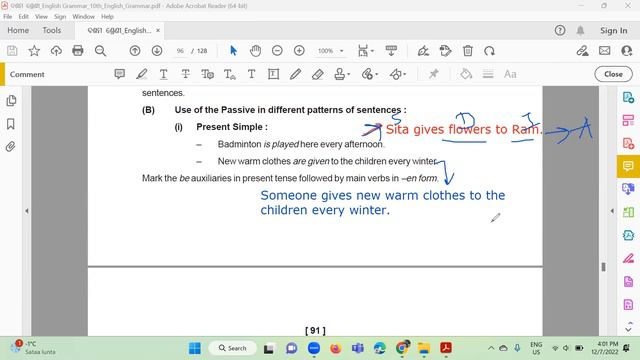640x360 pixels.
Task: Open the help question mark icon
Action: [560, 30]
